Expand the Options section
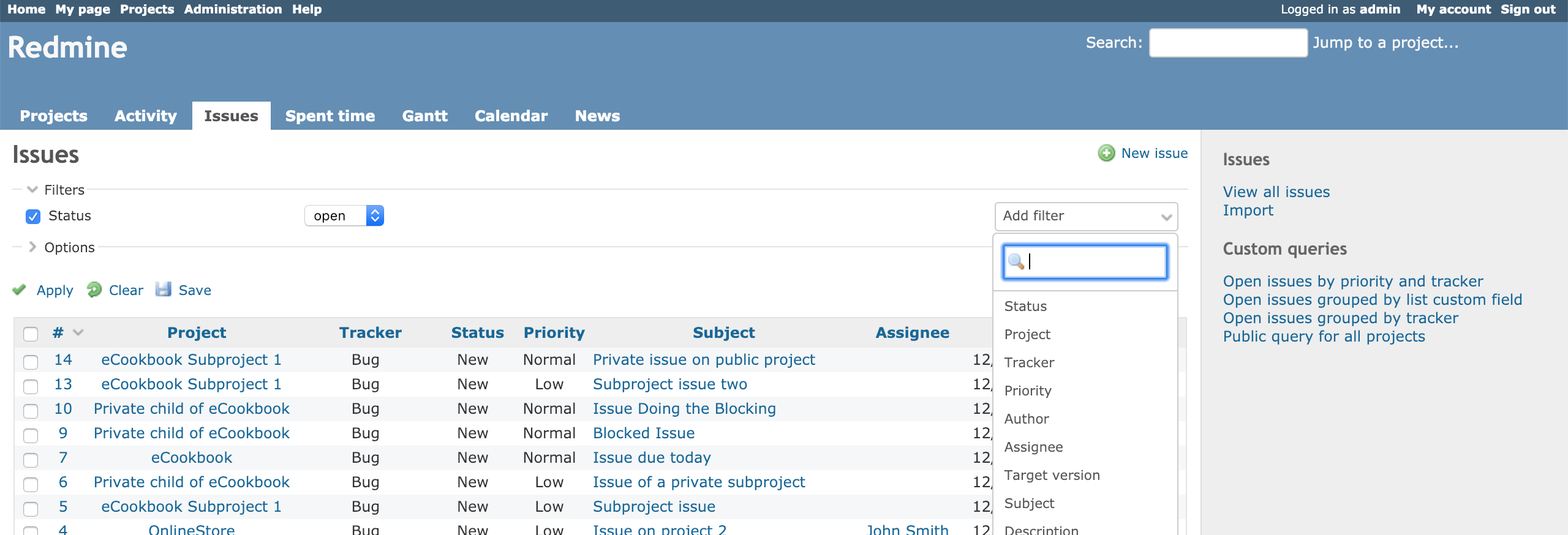Viewport: 1568px width, 535px height. [x=61, y=247]
